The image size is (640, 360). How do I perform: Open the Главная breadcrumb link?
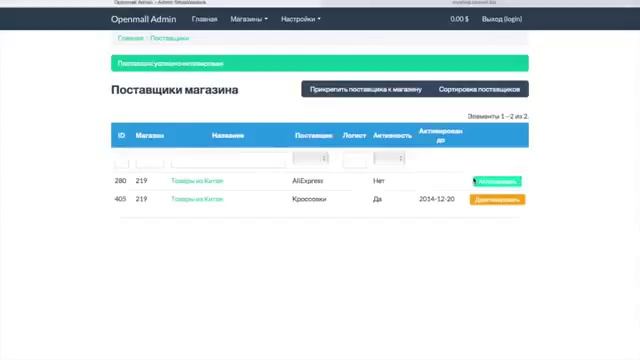[131, 38]
